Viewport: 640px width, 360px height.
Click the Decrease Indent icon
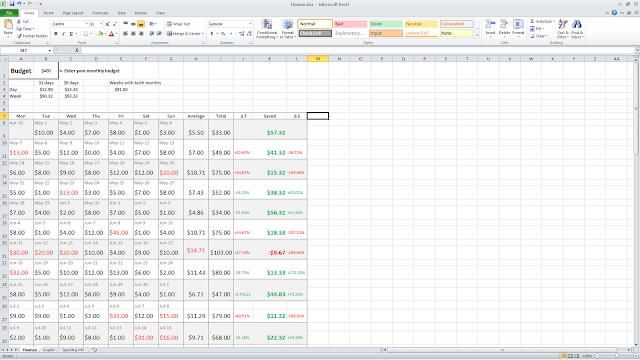(151, 33)
